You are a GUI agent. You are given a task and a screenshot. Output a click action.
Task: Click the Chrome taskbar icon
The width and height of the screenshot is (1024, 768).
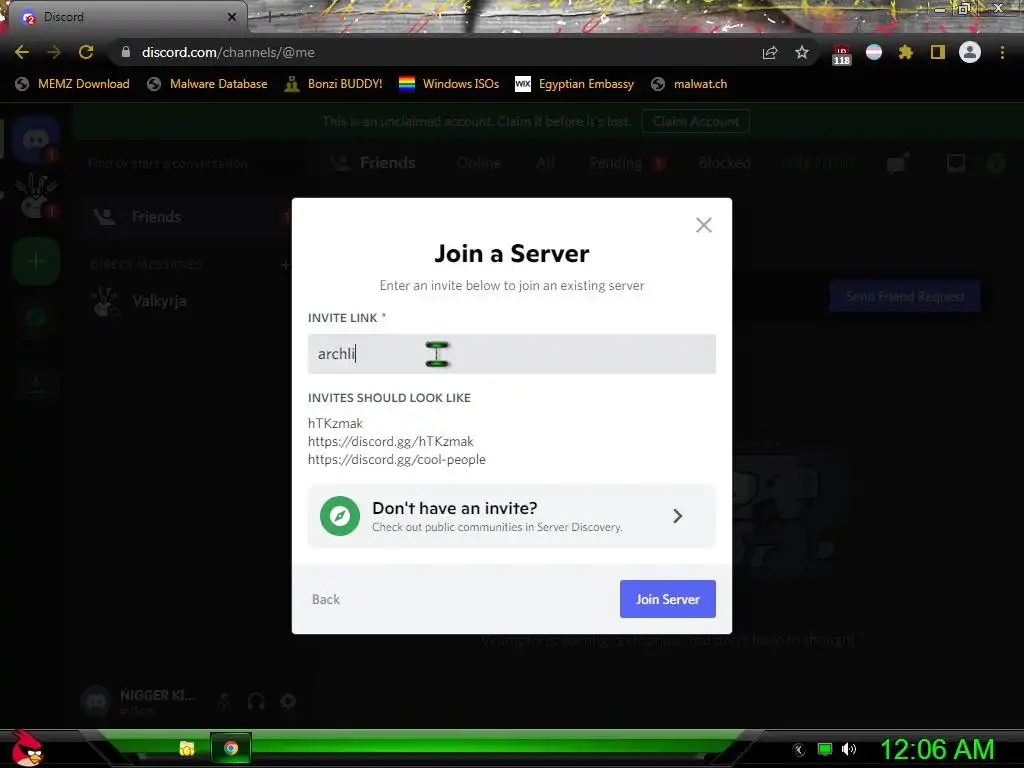pos(231,748)
